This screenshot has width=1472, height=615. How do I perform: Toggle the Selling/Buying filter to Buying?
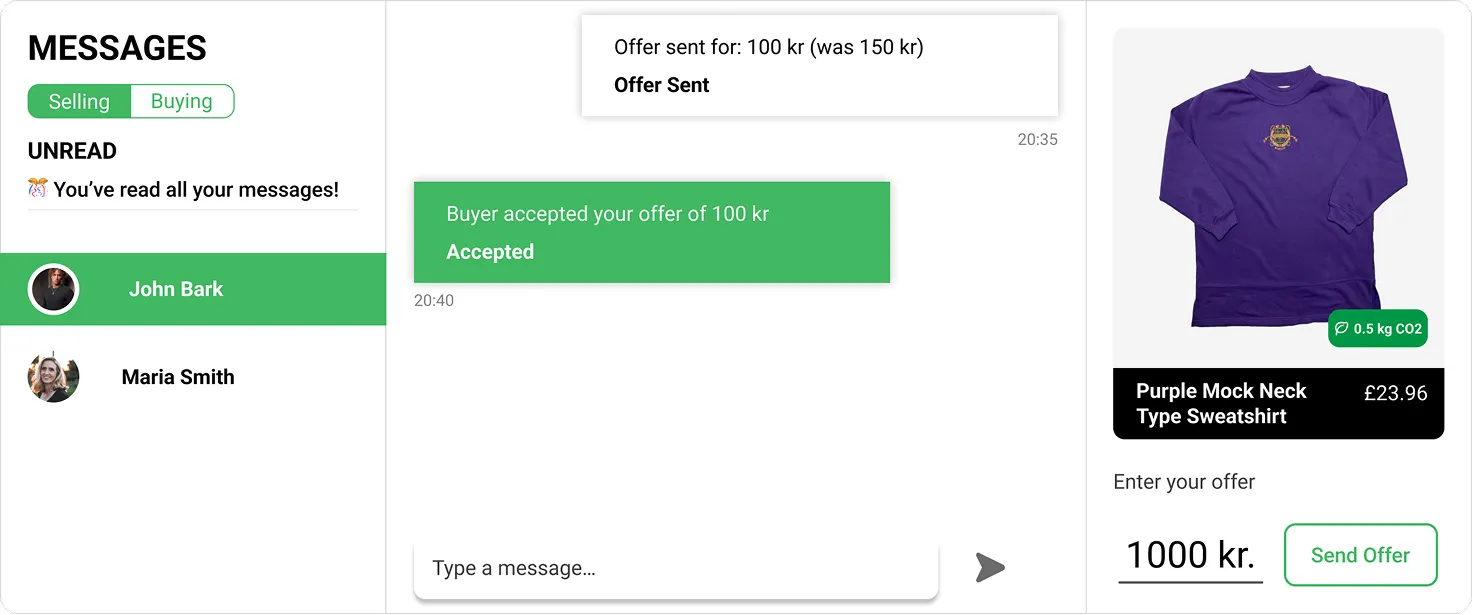182,101
